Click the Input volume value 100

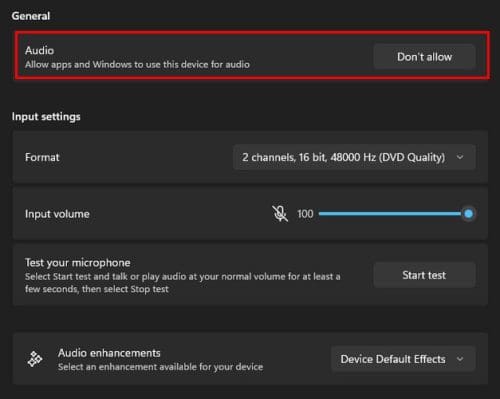(305, 214)
